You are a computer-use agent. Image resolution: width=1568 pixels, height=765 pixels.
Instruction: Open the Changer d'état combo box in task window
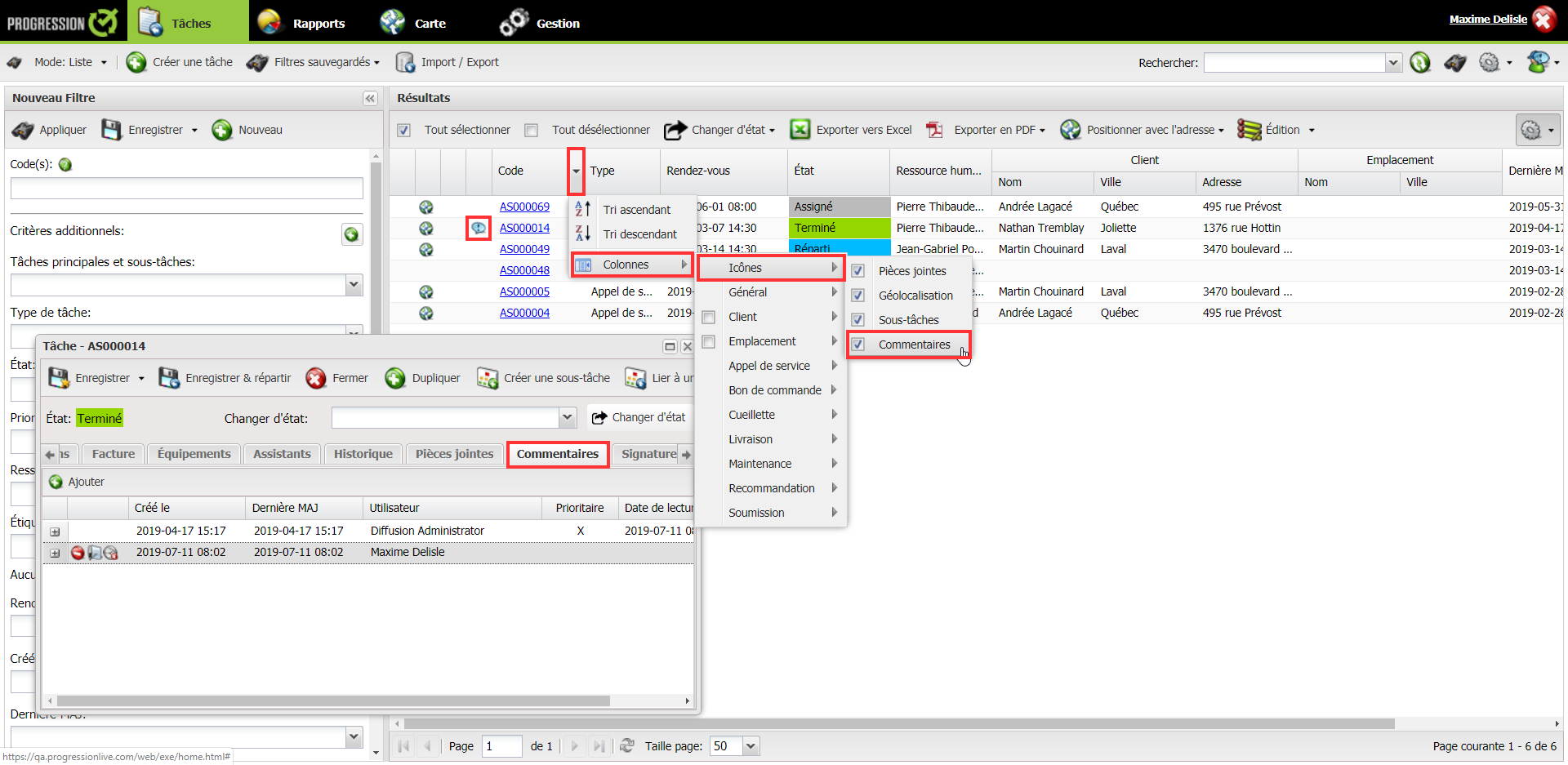[568, 418]
